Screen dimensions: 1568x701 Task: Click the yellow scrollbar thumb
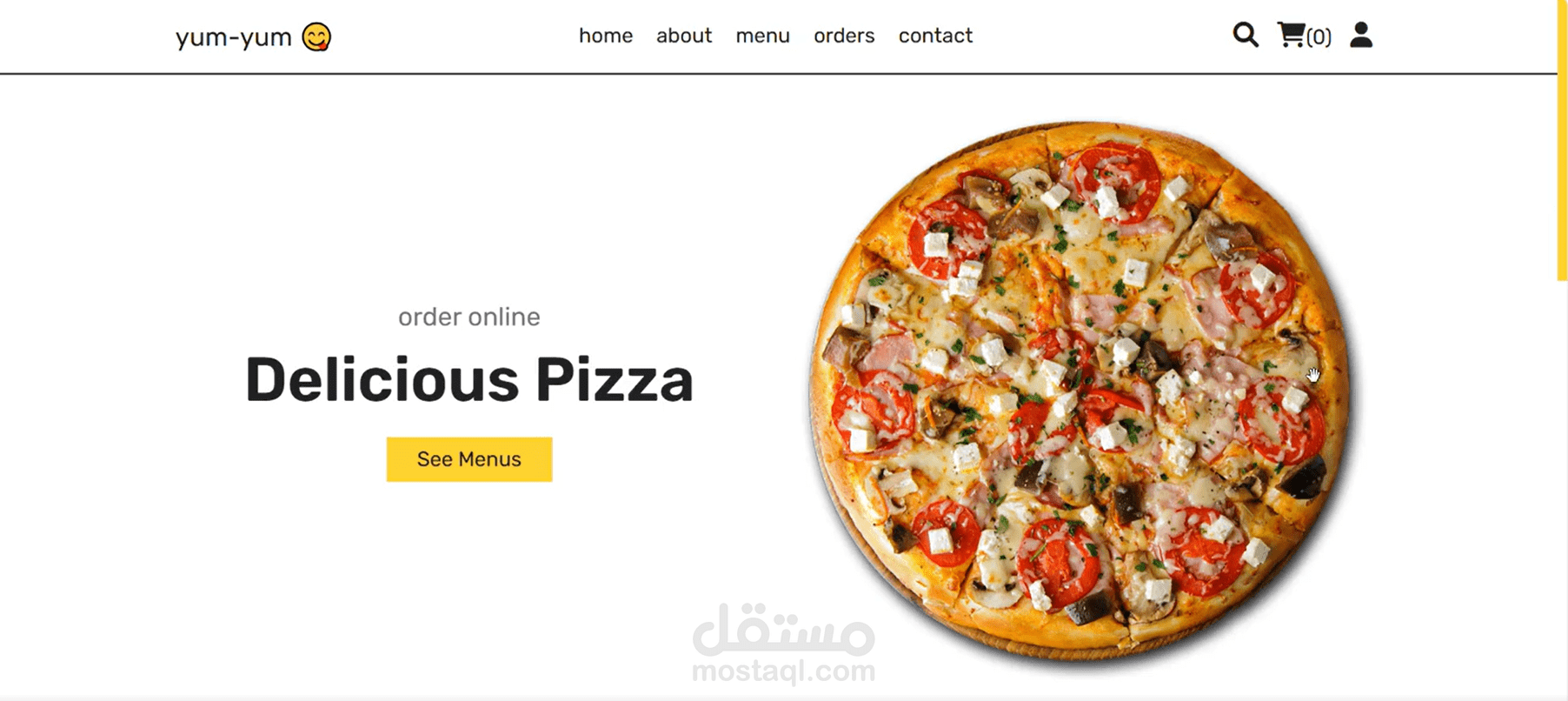(x=1562, y=139)
